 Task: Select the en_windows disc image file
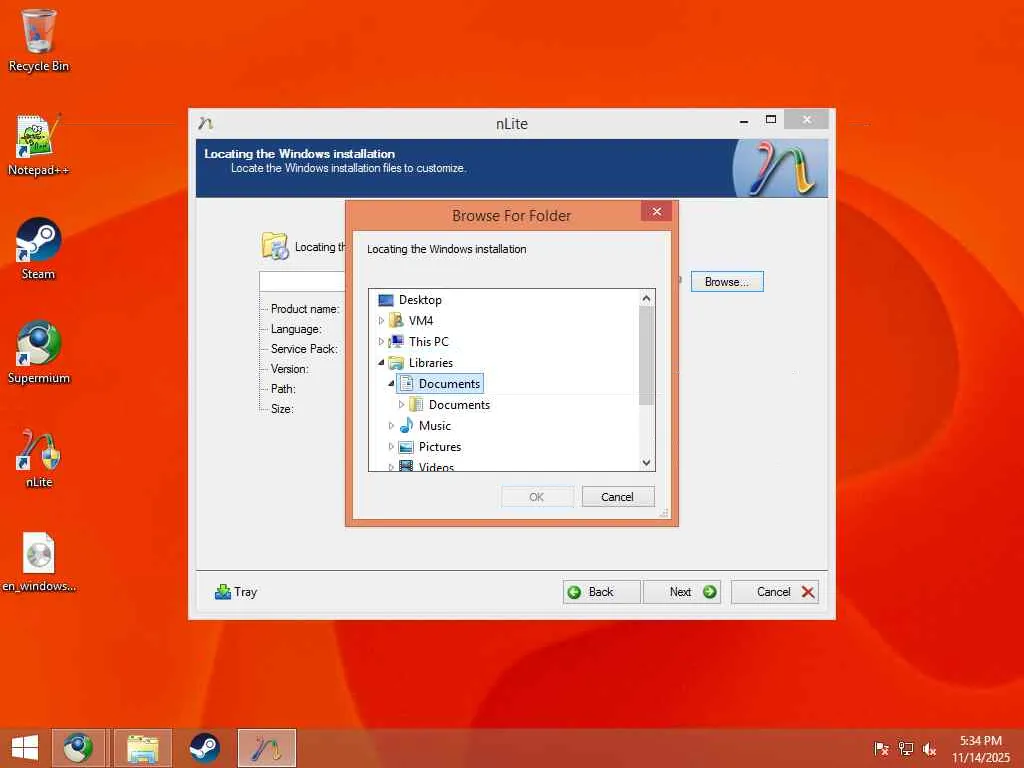pyautogui.click(x=39, y=561)
